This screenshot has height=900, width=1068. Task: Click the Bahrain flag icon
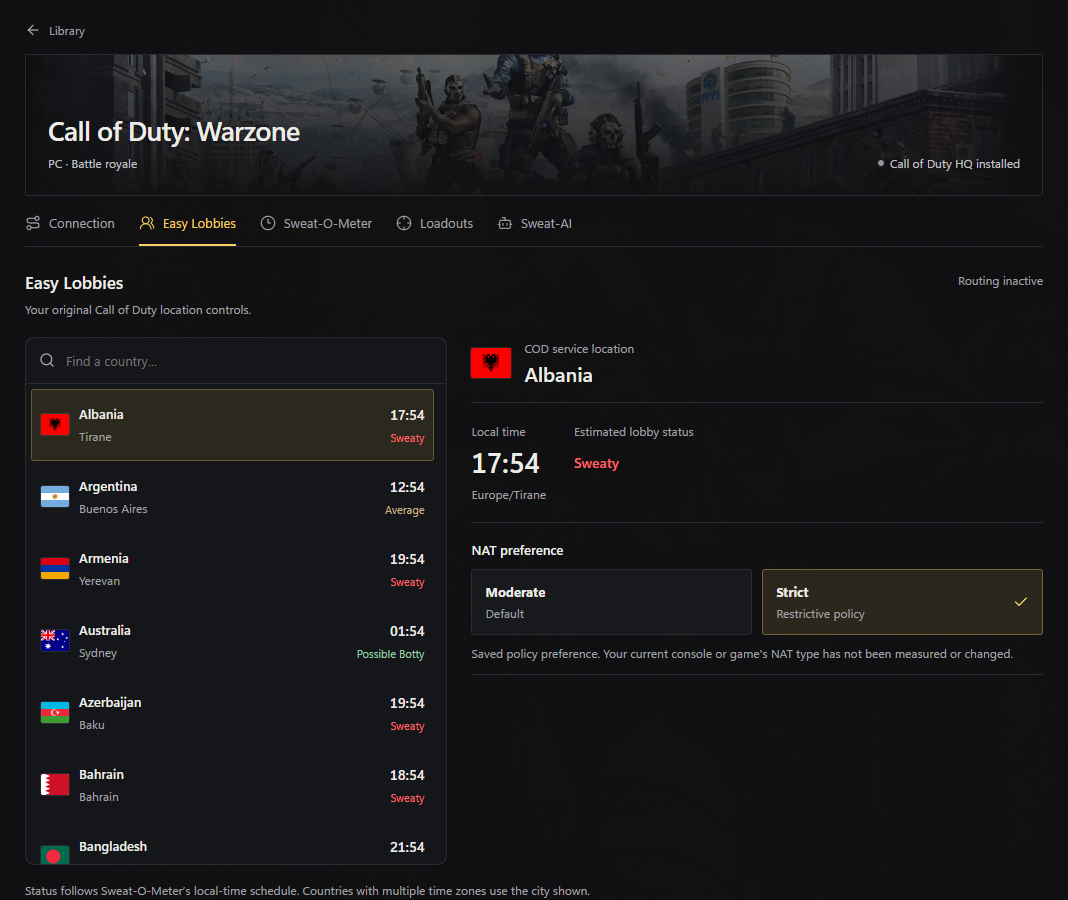(55, 784)
